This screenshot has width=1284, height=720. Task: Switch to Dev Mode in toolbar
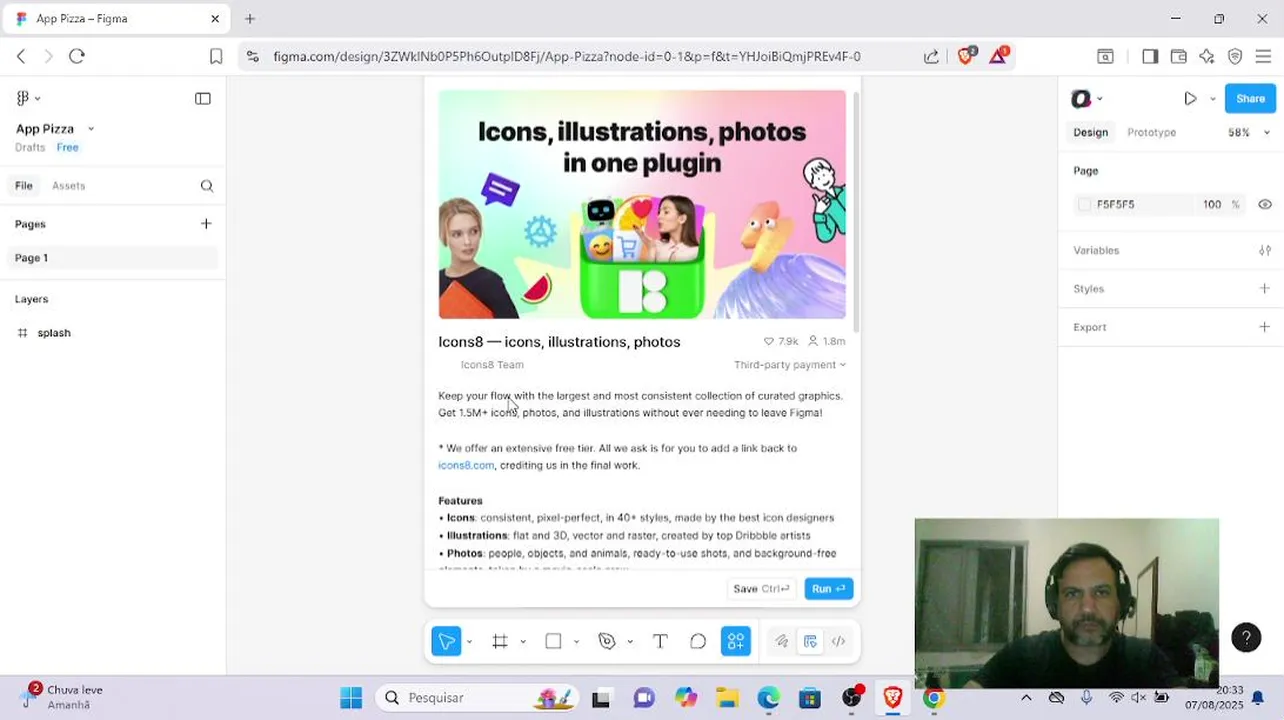click(x=839, y=641)
